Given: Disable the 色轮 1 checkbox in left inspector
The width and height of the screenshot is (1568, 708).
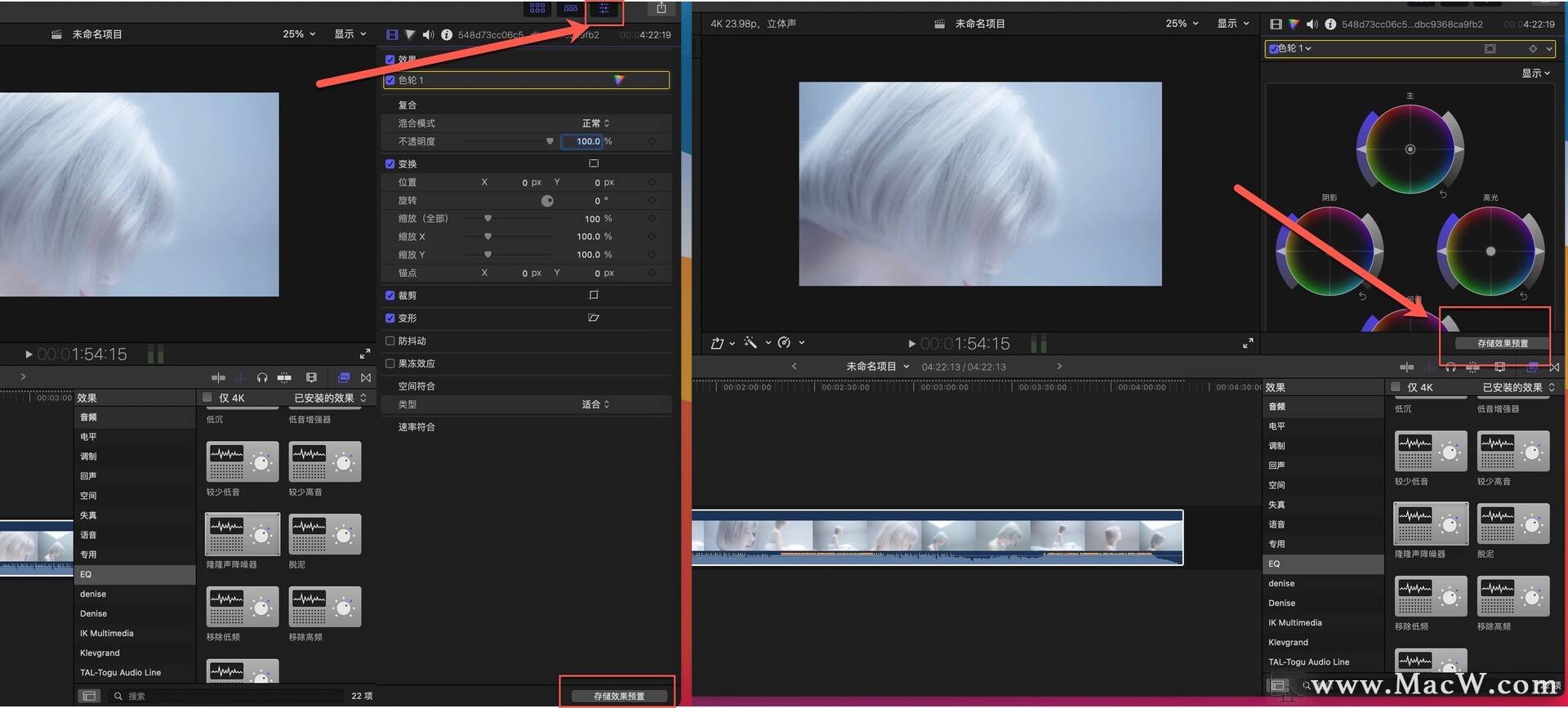Looking at the screenshot, I should 390,80.
